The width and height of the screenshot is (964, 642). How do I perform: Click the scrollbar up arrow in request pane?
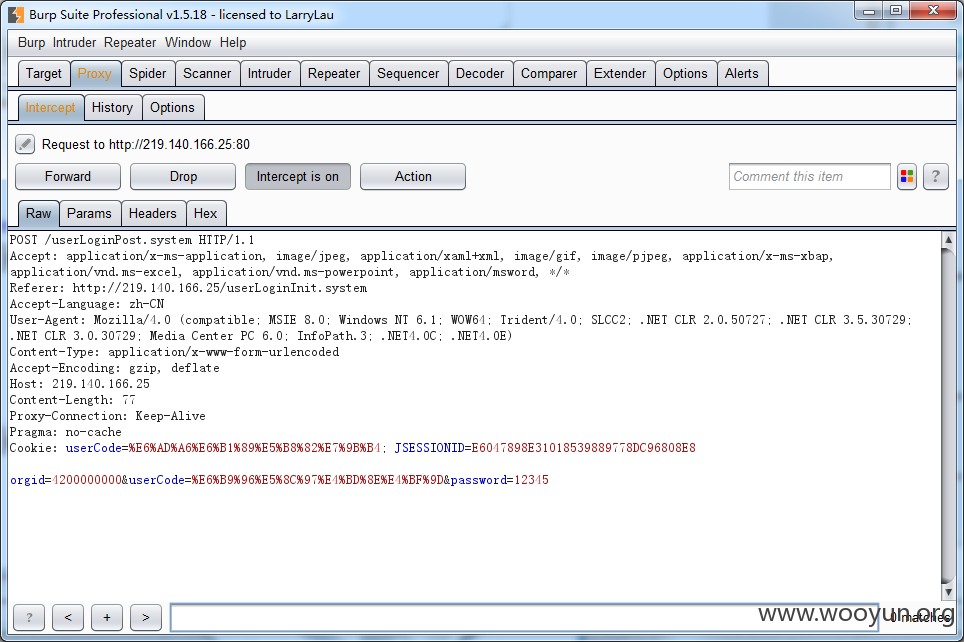tap(948, 240)
